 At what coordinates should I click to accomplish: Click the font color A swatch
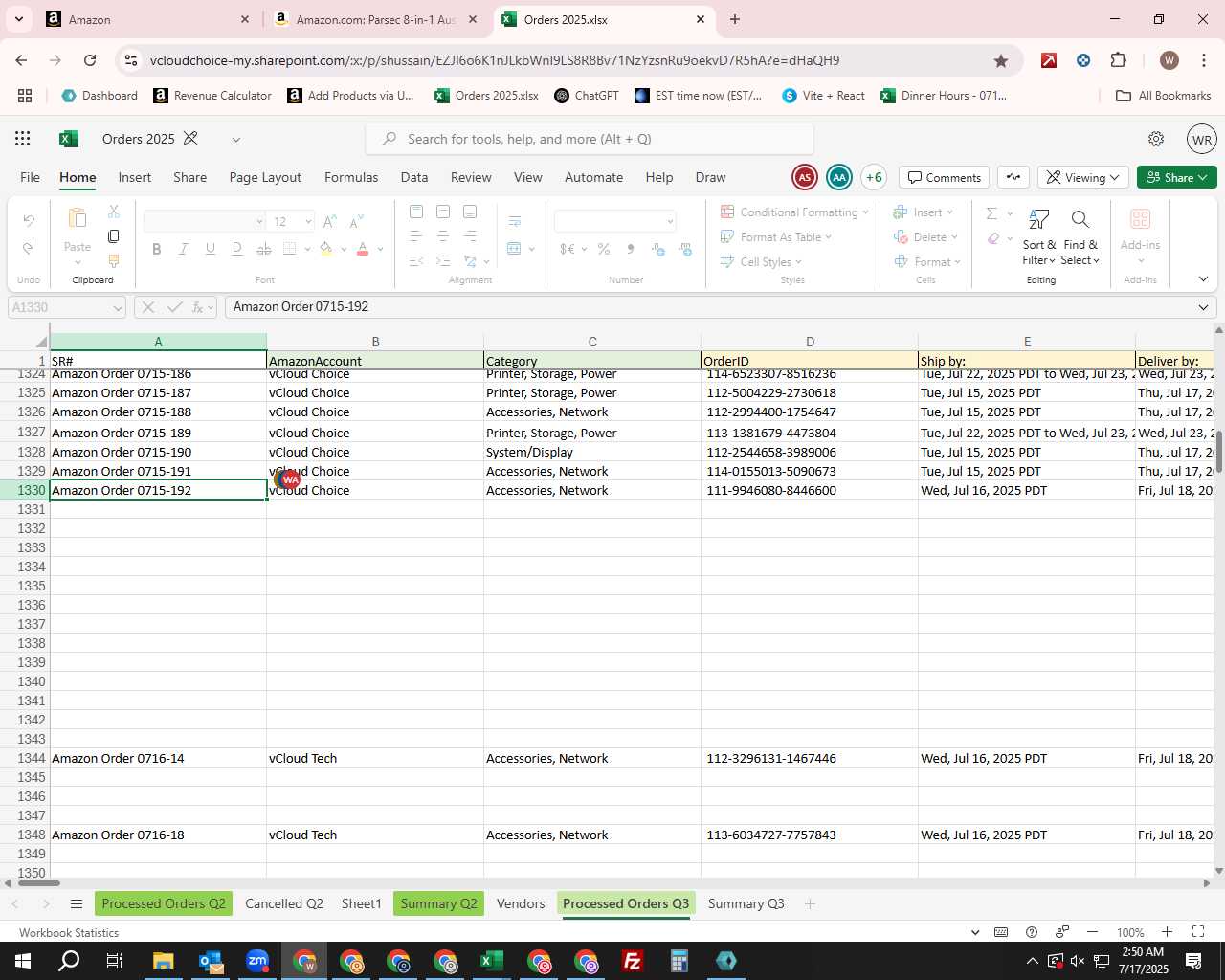tap(363, 249)
